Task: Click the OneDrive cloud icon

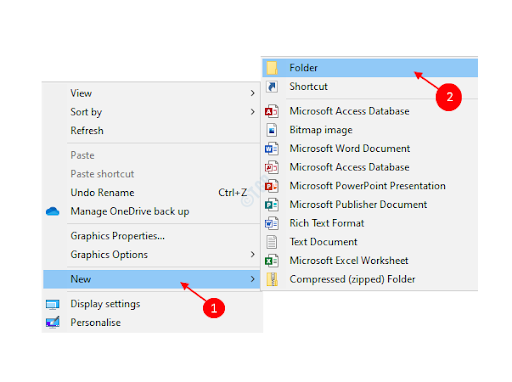Action: [x=53, y=212]
